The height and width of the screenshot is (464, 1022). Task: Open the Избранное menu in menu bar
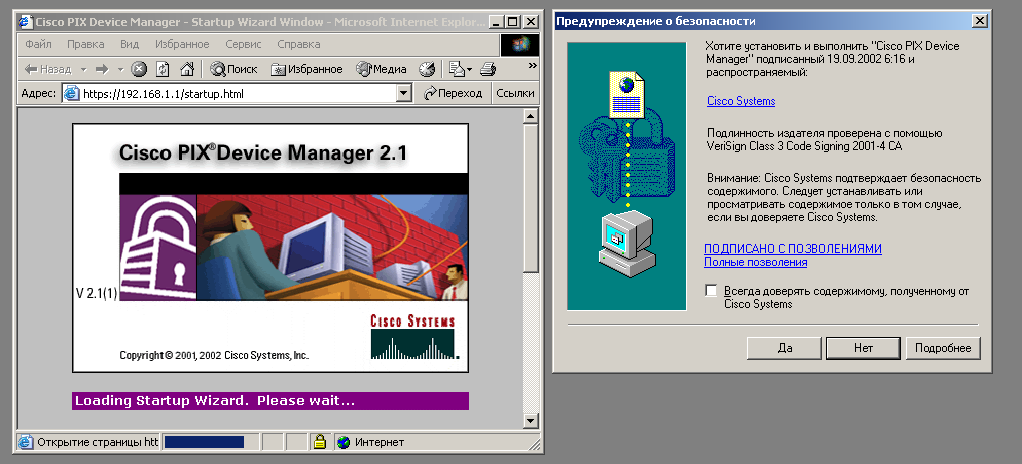click(x=182, y=44)
